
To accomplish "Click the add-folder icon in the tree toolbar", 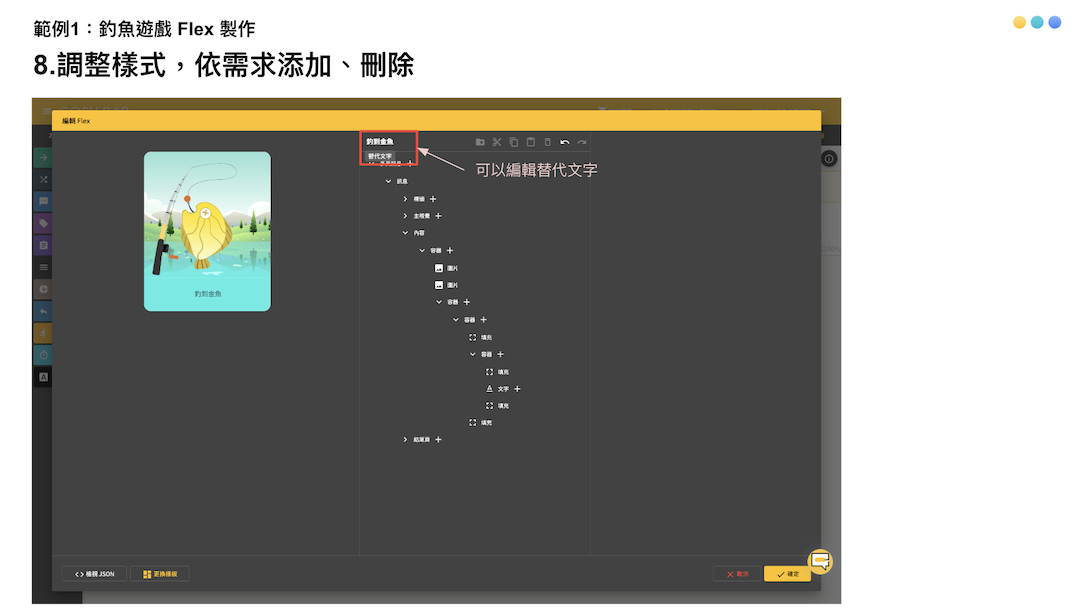I will (x=480, y=142).
